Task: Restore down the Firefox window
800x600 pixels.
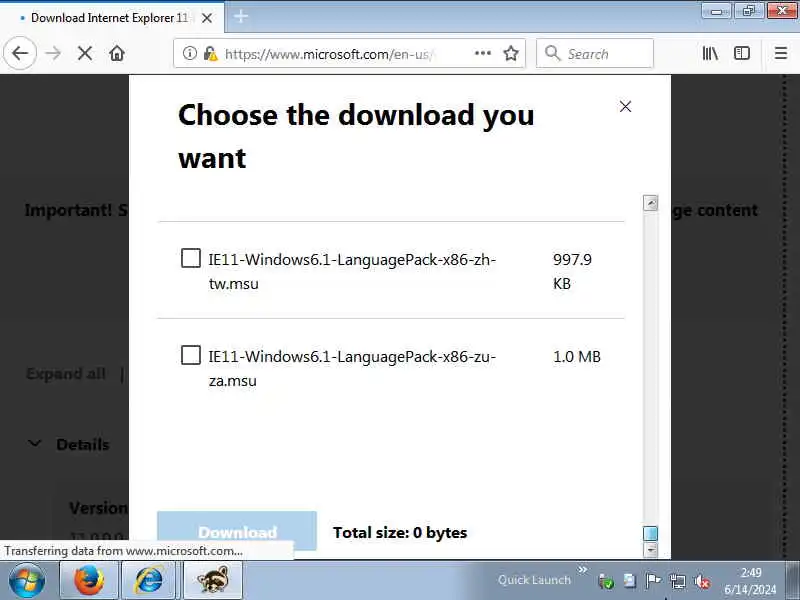Action: click(748, 11)
